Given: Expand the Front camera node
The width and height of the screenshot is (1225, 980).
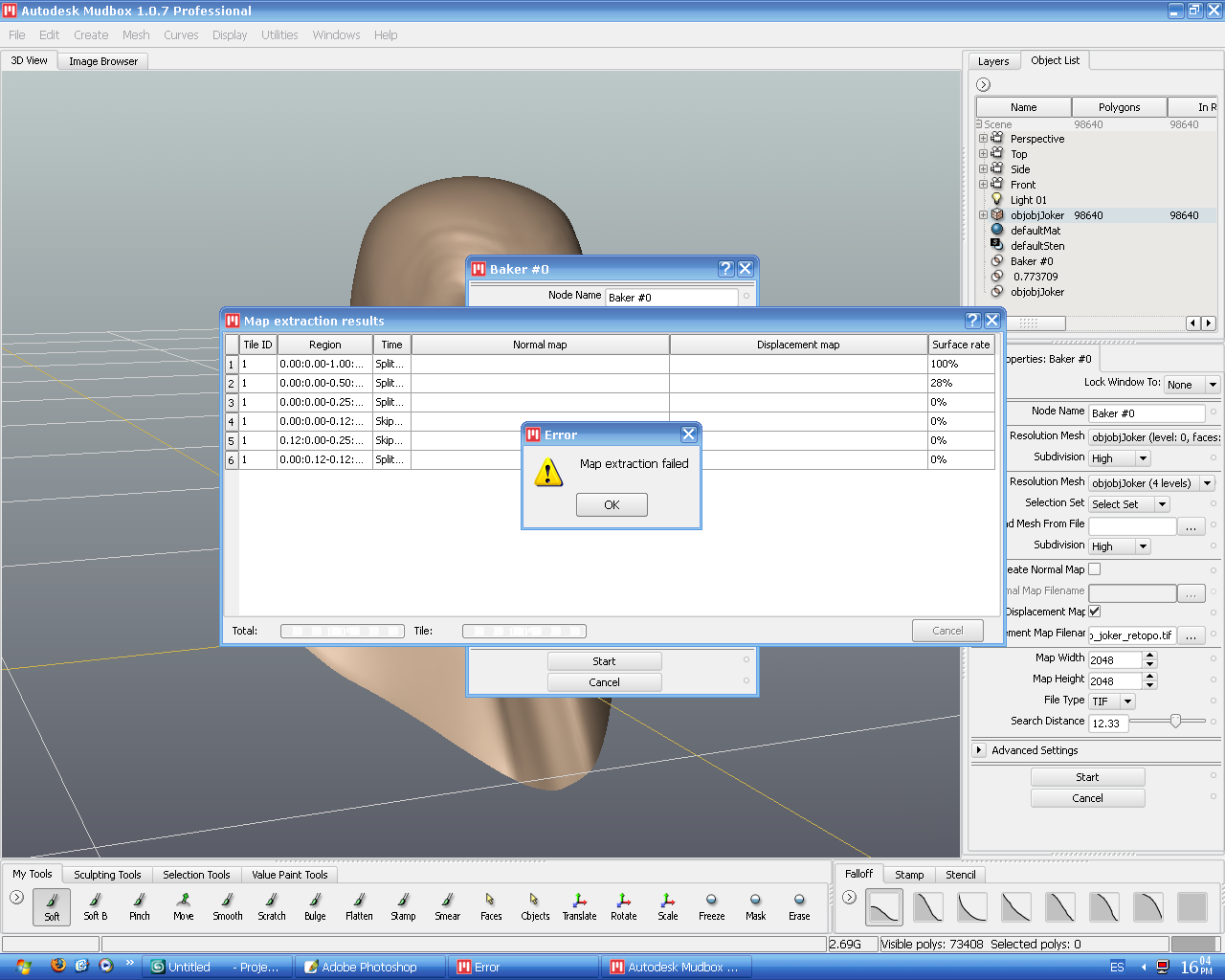Looking at the screenshot, I should pos(983,185).
